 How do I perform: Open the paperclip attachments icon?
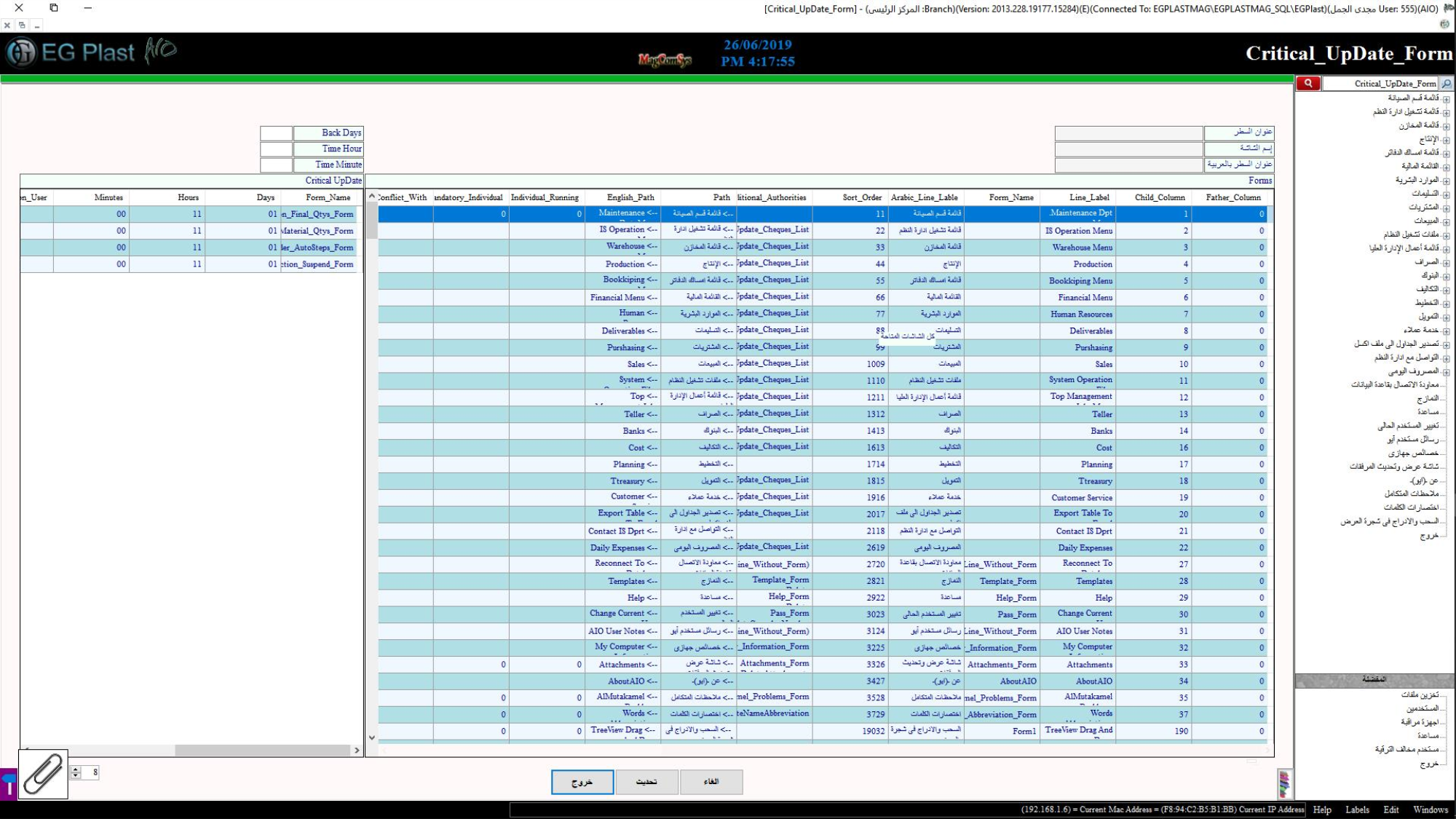(x=43, y=774)
